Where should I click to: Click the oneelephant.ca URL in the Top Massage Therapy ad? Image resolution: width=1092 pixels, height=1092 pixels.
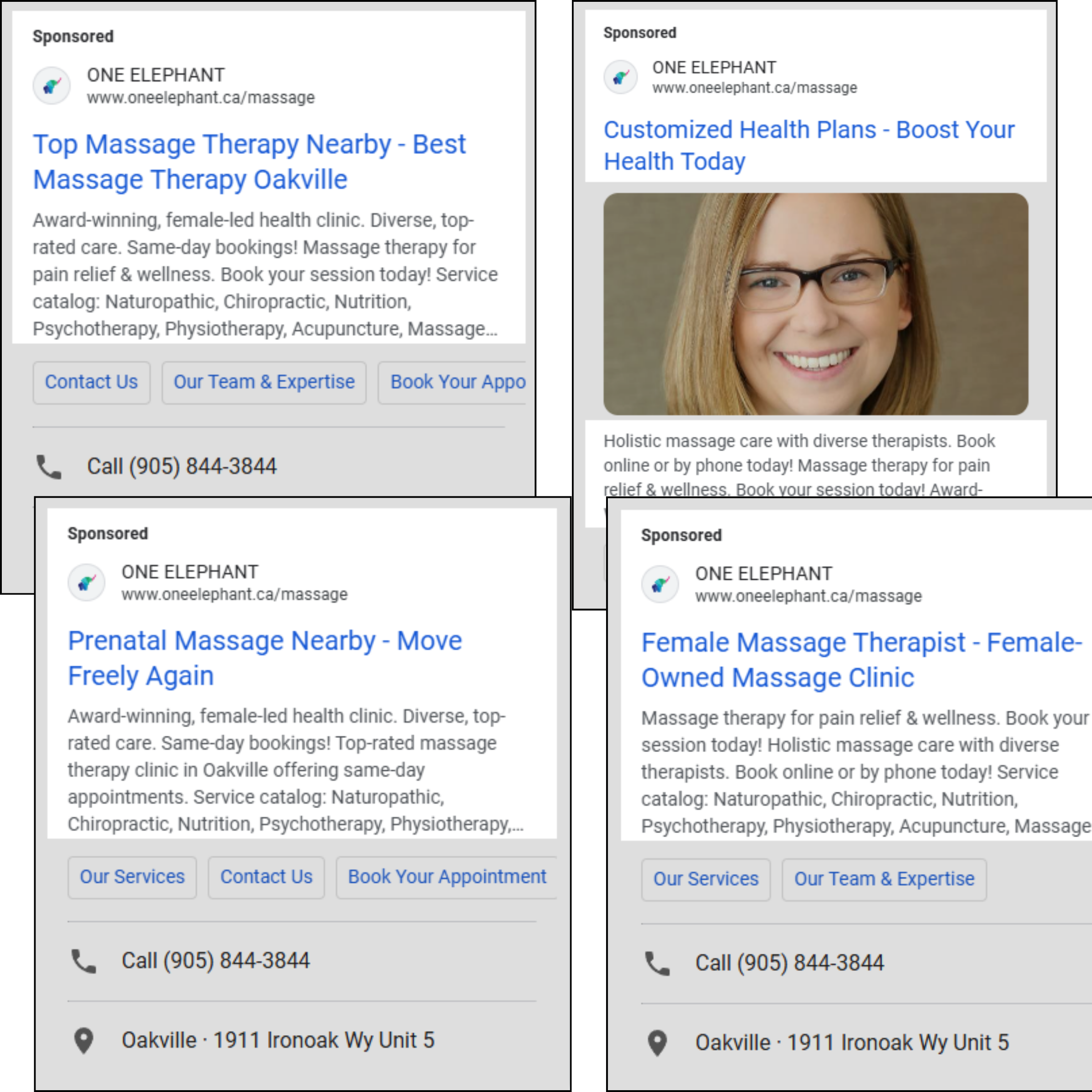[201, 98]
